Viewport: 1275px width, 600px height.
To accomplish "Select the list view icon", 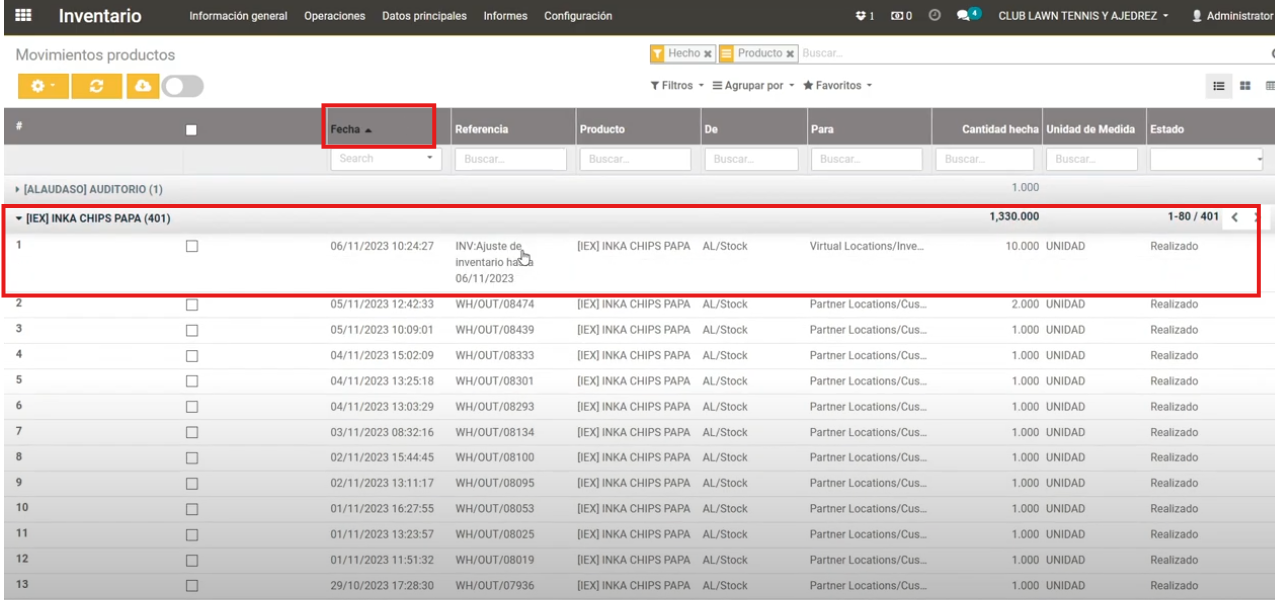I will 1219,86.
